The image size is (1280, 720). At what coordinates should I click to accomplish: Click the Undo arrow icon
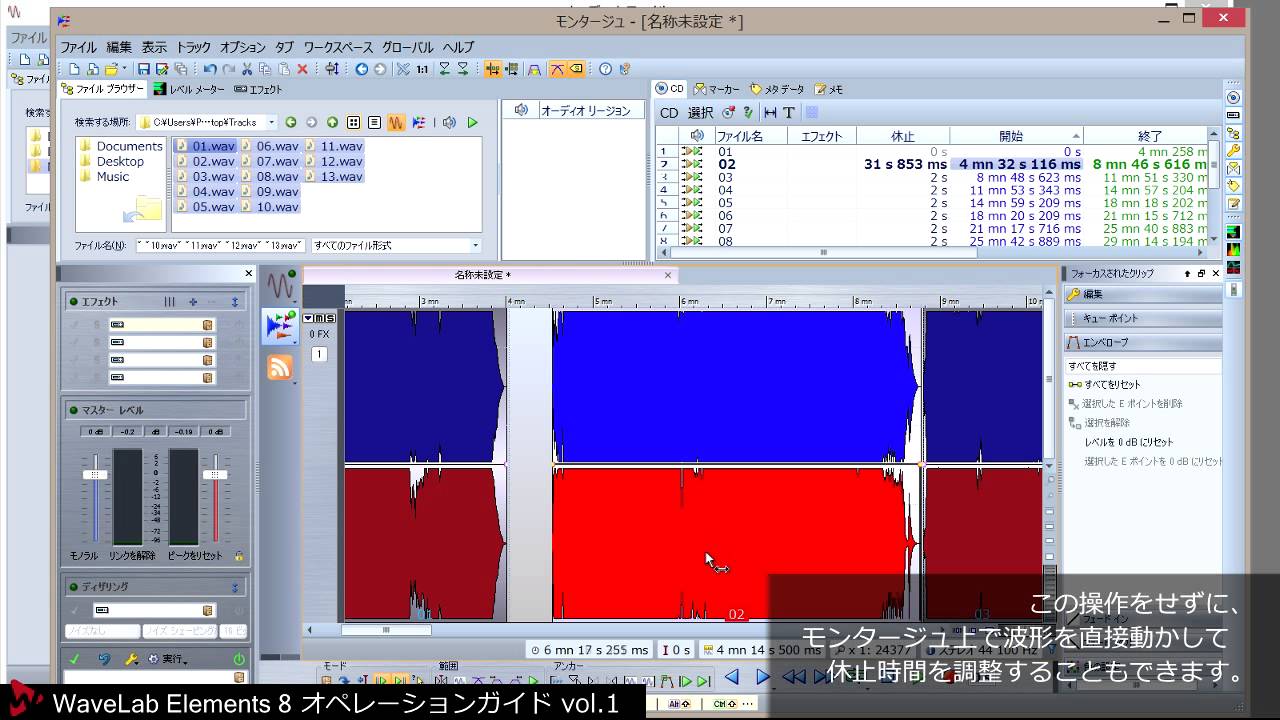(210, 69)
